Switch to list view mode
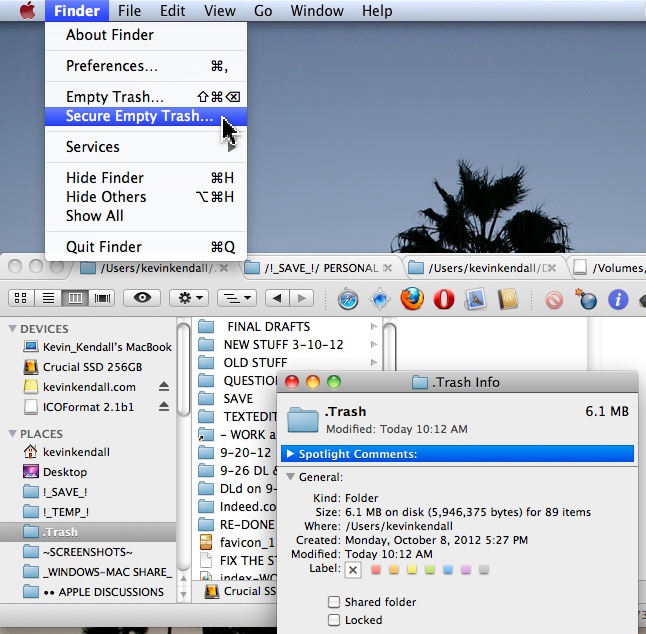 point(47,298)
